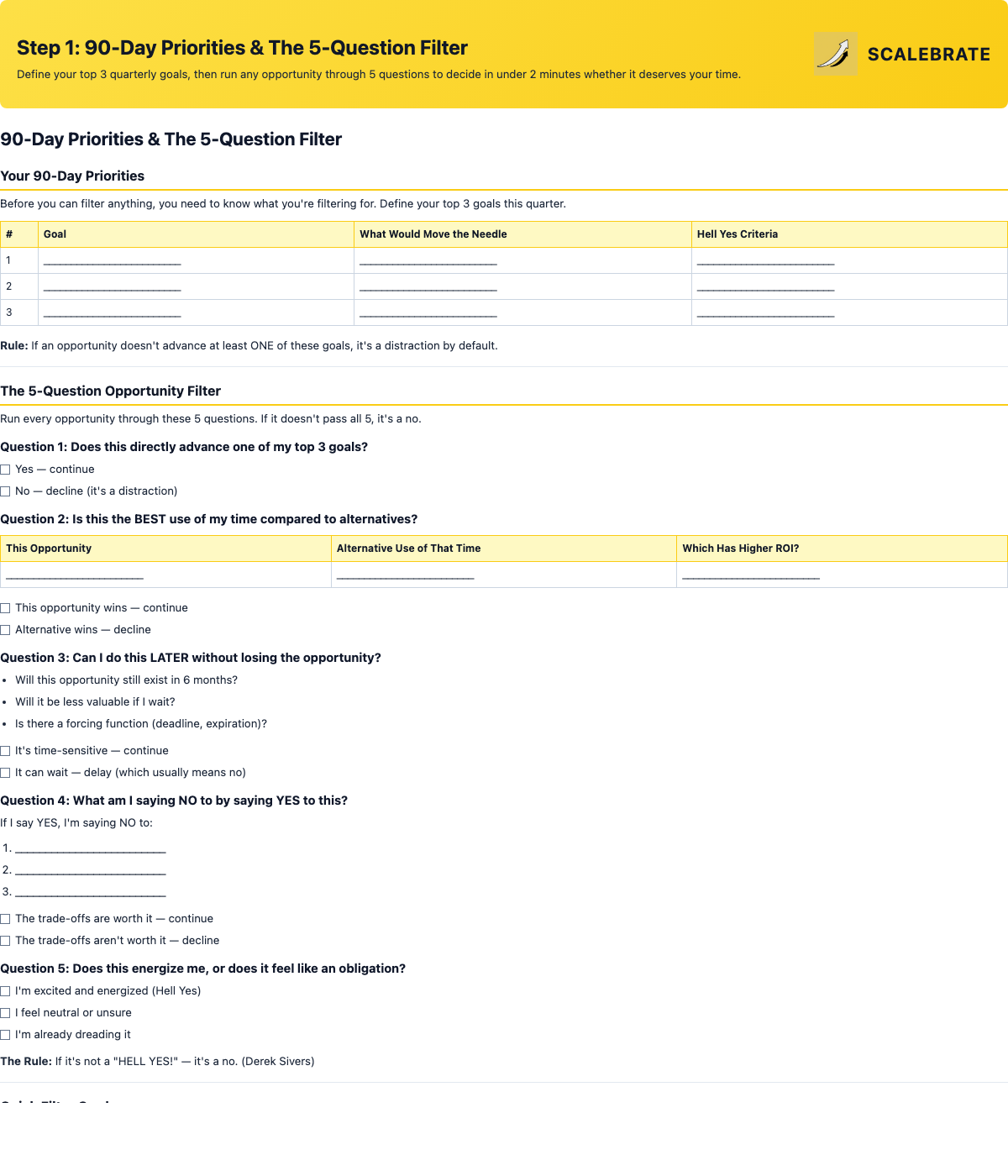1008x1176 pixels.
Task: Click row 2 'What Would Move the Needle' blank
Action: point(428,287)
